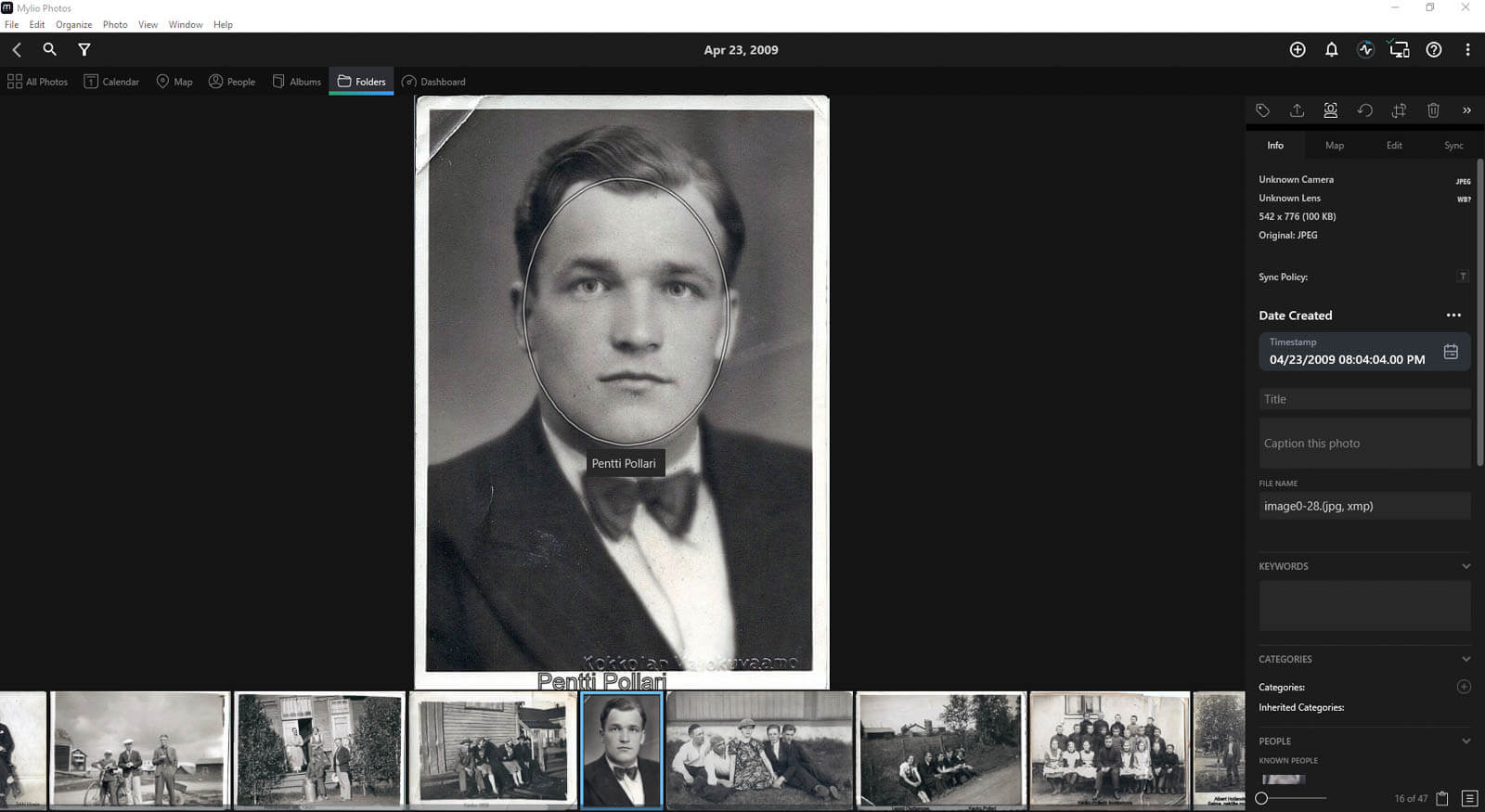Click the share/export icon

1297,110
